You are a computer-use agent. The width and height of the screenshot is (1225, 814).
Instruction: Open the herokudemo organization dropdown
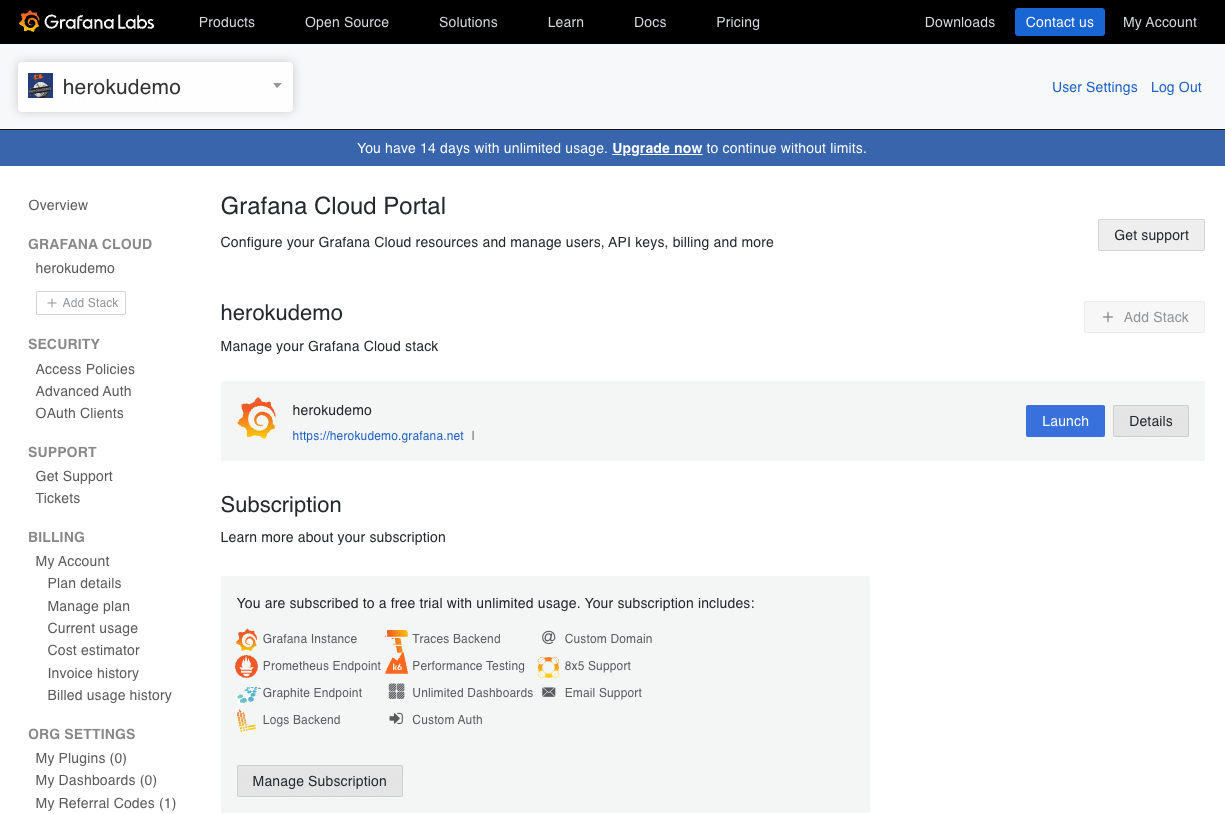point(155,86)
